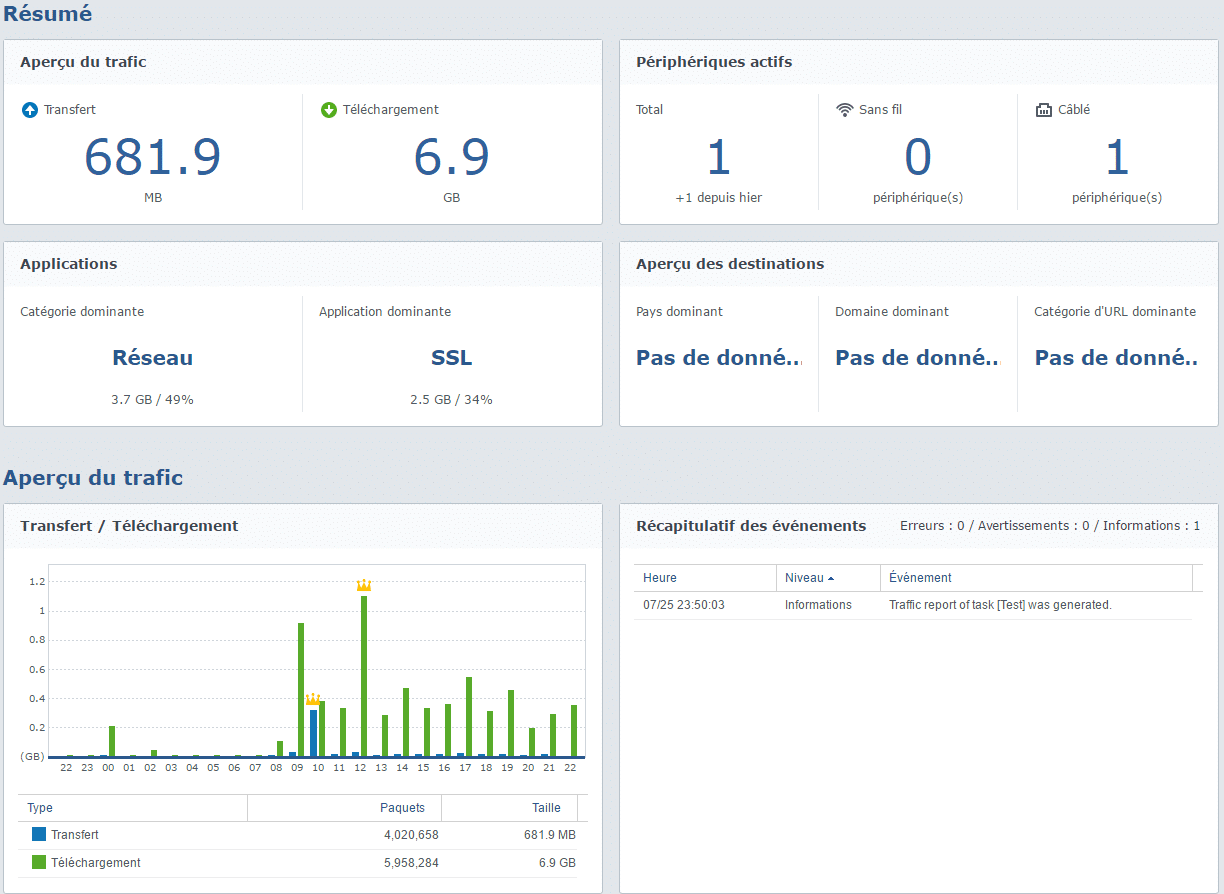1224x894 pixels.
Task: Click the Type column header in legend table
Action: coord(133,808)
